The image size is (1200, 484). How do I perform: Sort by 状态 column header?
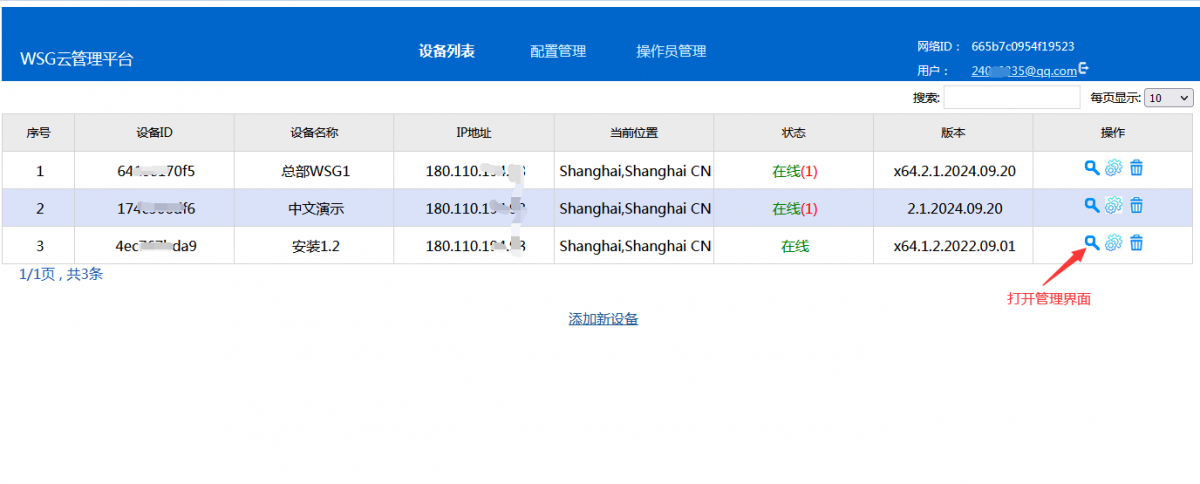point(793,133)
